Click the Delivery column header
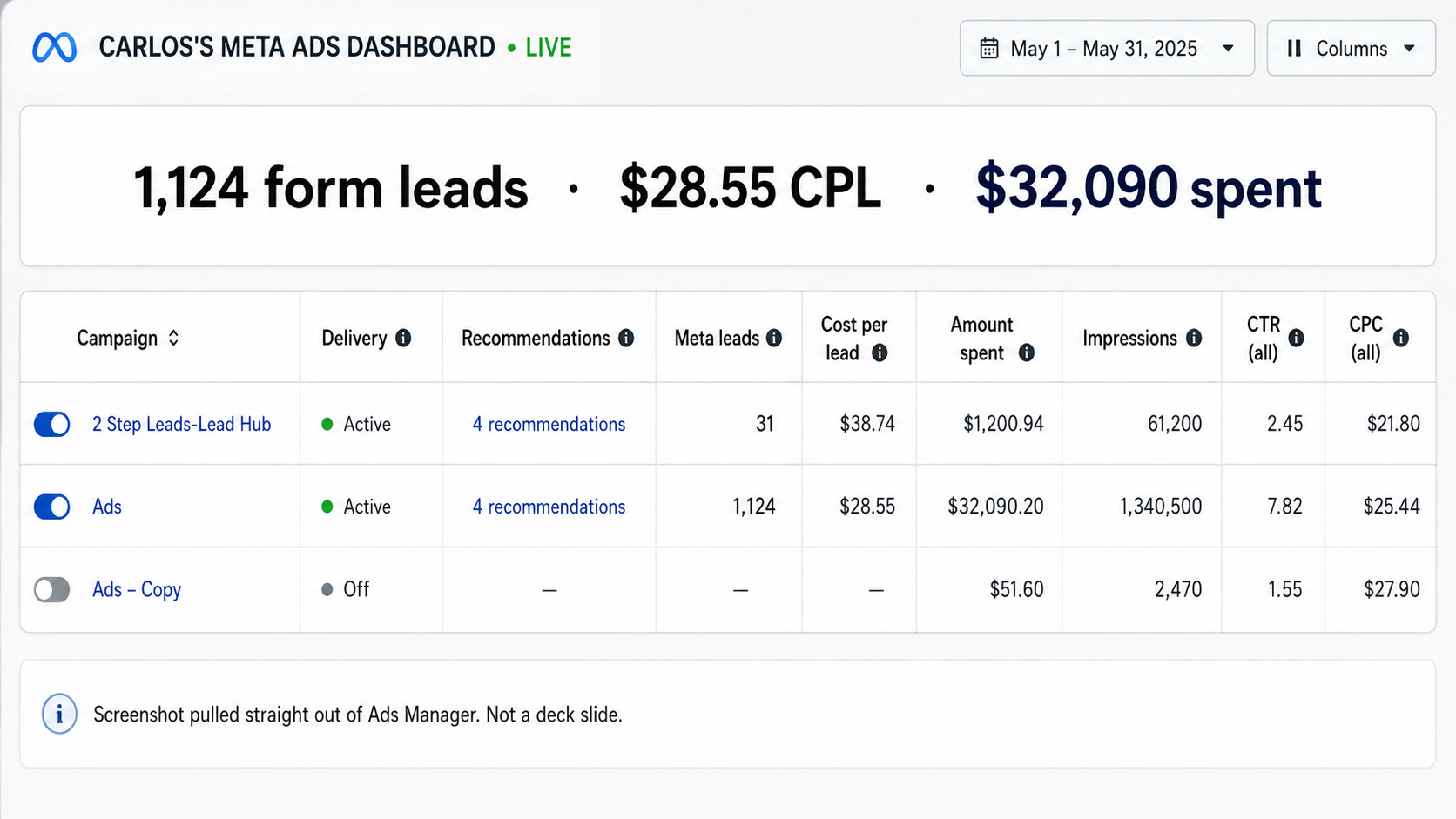1456x819 pixels. pyautogui.click(x=354, y=338)
